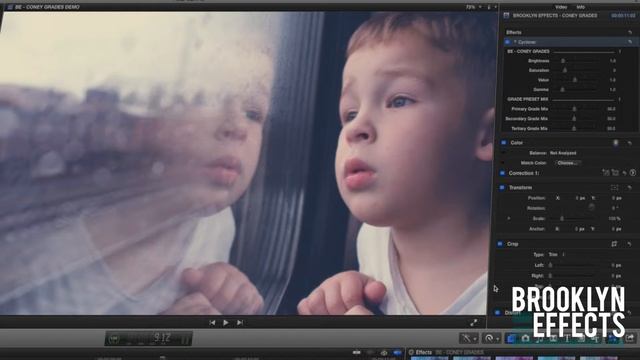Show Crop onscreen controls icon
The height and width of the screenshot is (360, 640).
pos(614,244)
